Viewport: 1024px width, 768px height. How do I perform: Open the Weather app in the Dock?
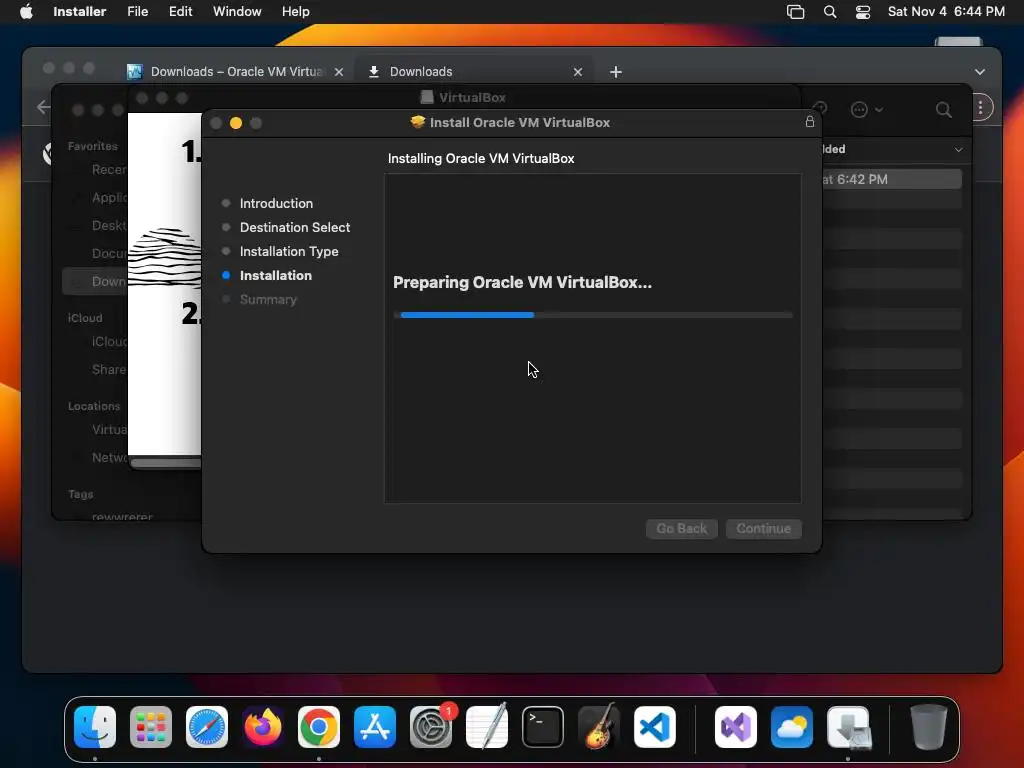click(792, 727)
